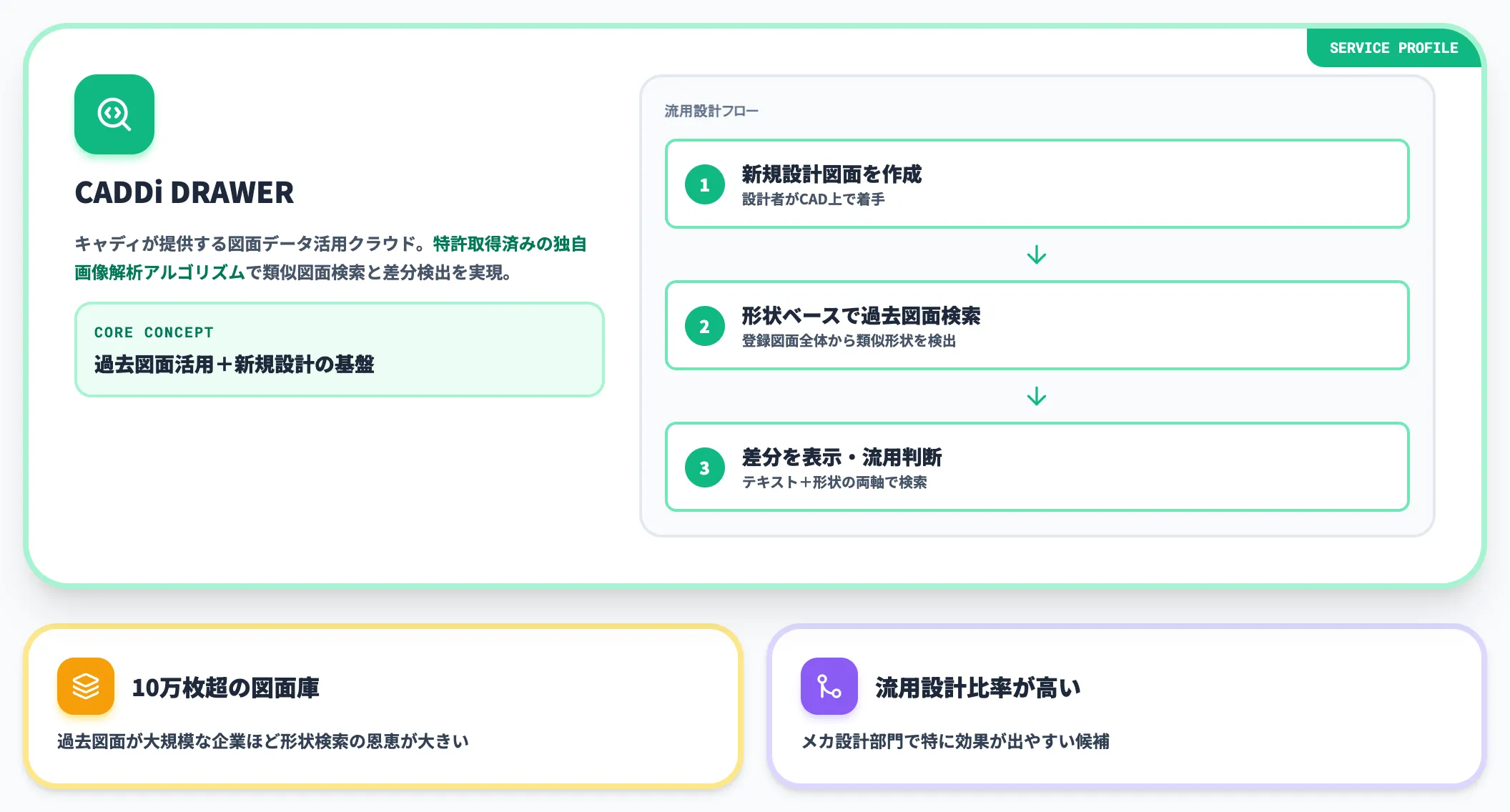1510x812 pixels.
Task: Click the green magnifier-code CADDi DRAWER icon
Action: [114, 114]
